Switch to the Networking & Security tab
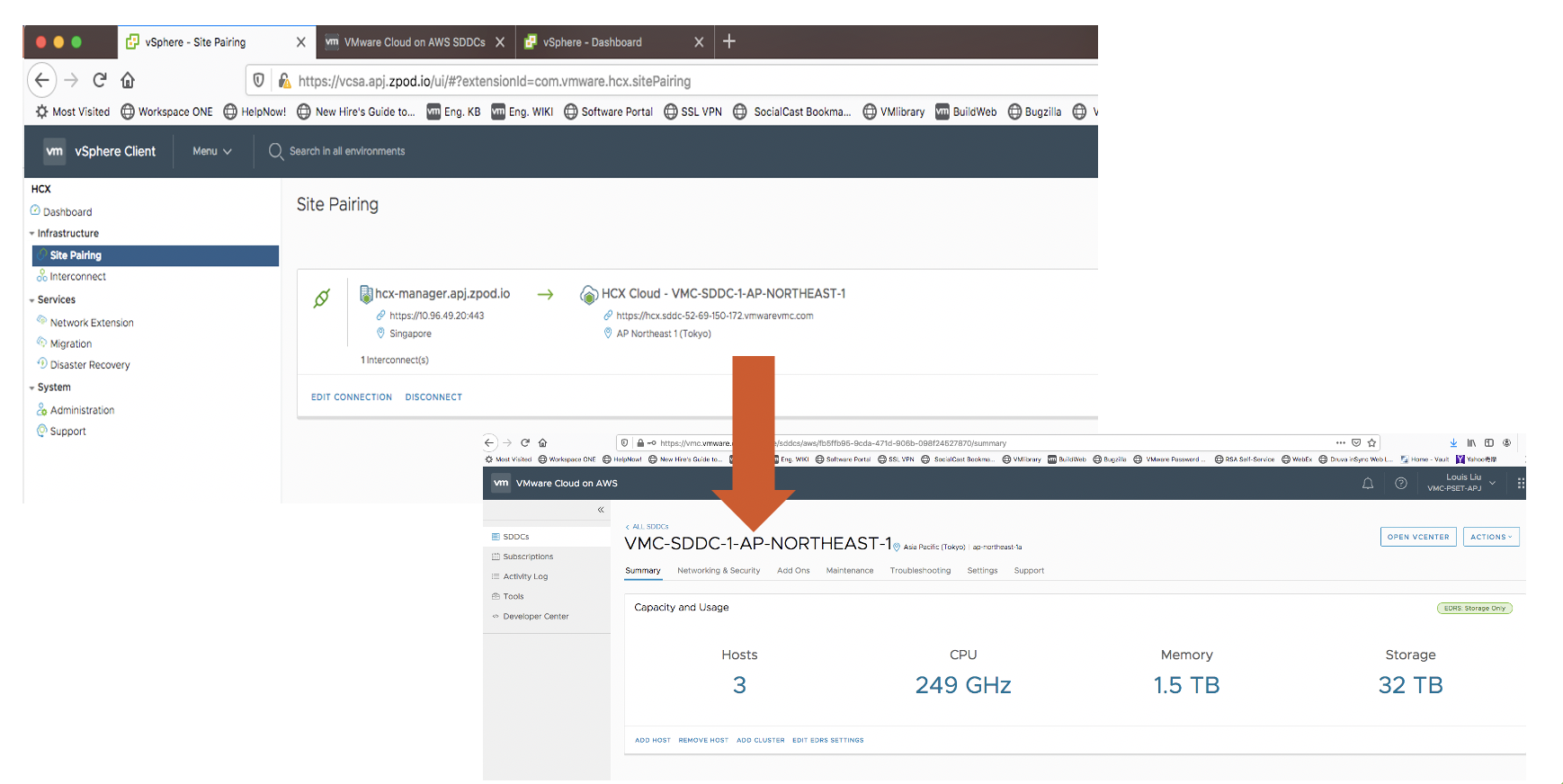This screenshot has width=1563, height=784. click(x=718, y=571)
